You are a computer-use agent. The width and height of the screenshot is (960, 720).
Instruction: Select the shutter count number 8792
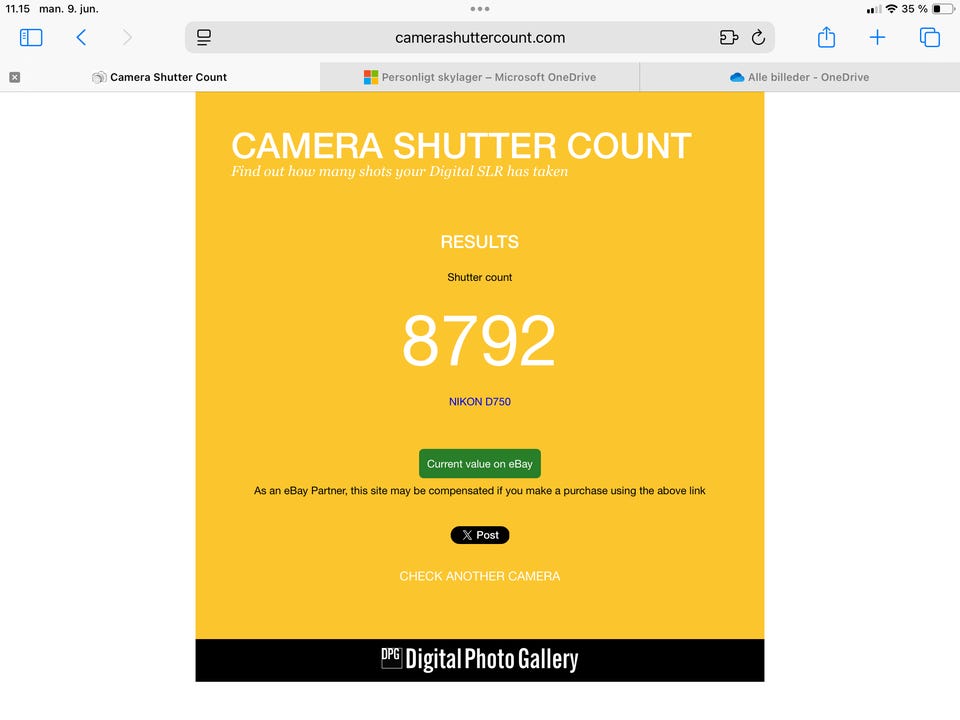(x=479, y=340)
